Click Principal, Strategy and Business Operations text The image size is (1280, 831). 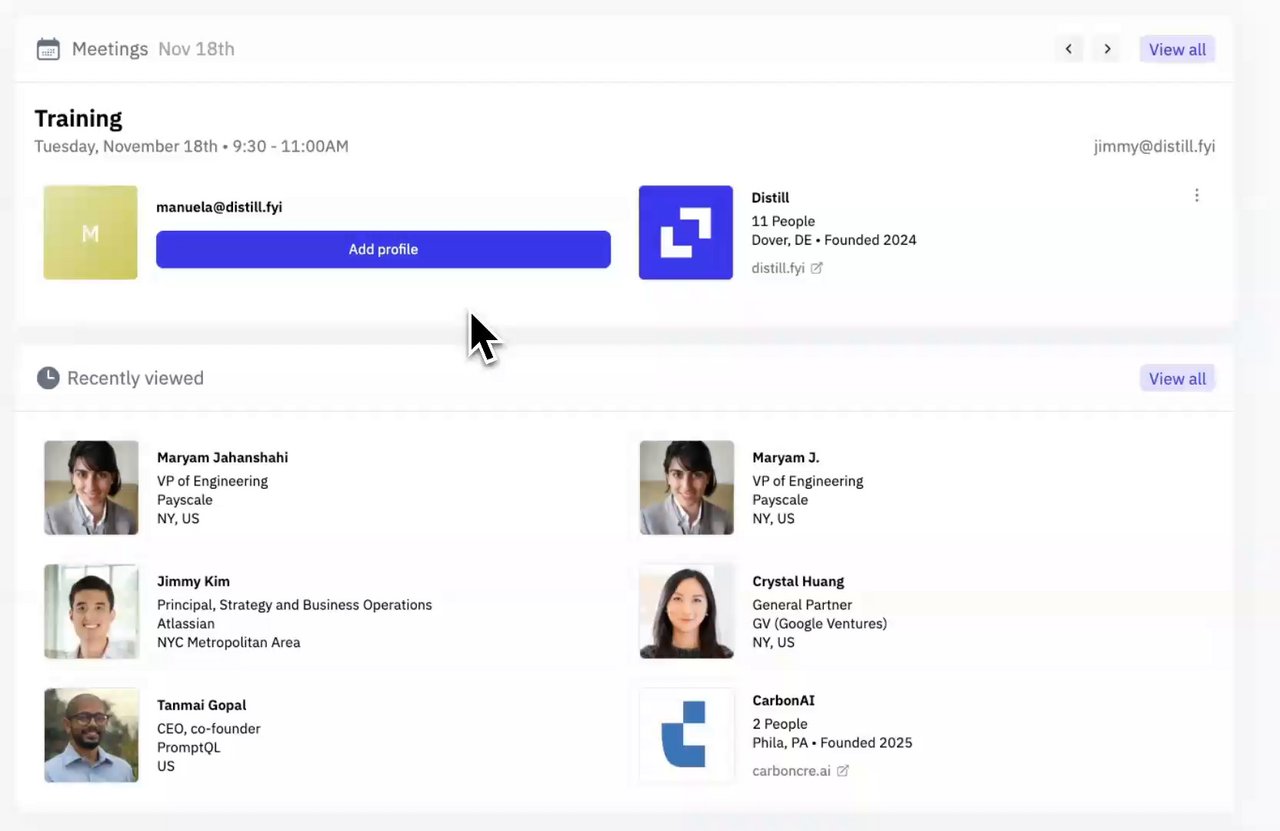click(294, 605)
